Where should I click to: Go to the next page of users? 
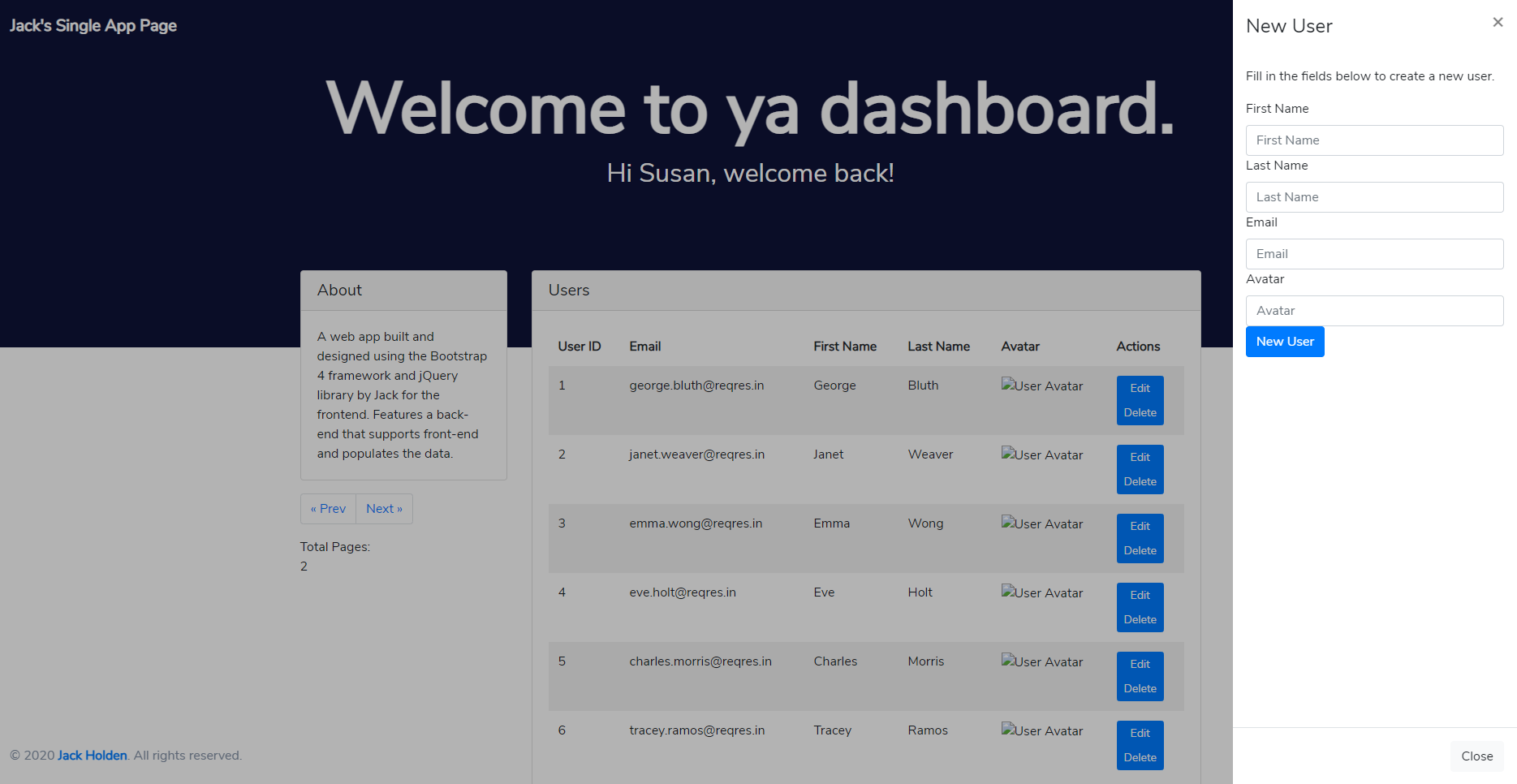[384, 508]
